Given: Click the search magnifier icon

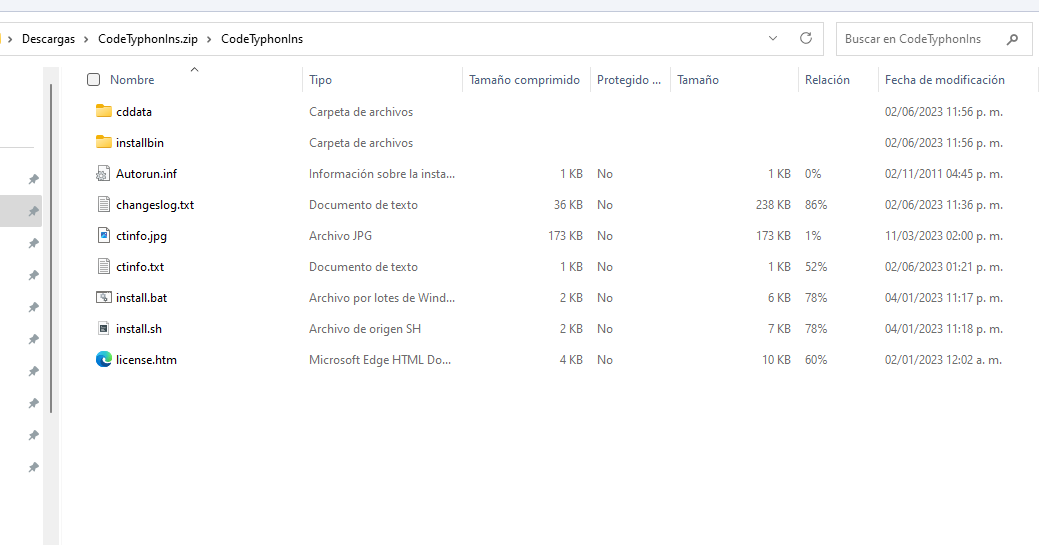Looking at the screenshot, I should [x=1013, y=39].
